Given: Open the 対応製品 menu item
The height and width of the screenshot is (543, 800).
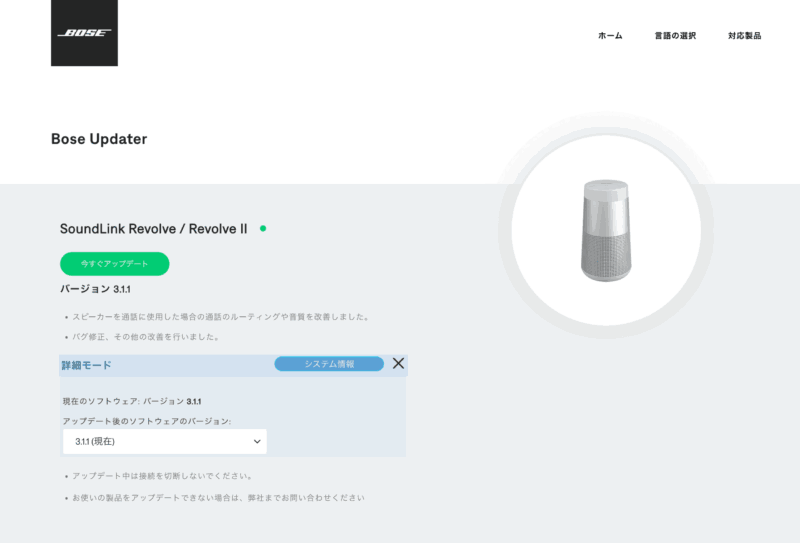Looking at the screenshot, I should click(x=744, y=36).
